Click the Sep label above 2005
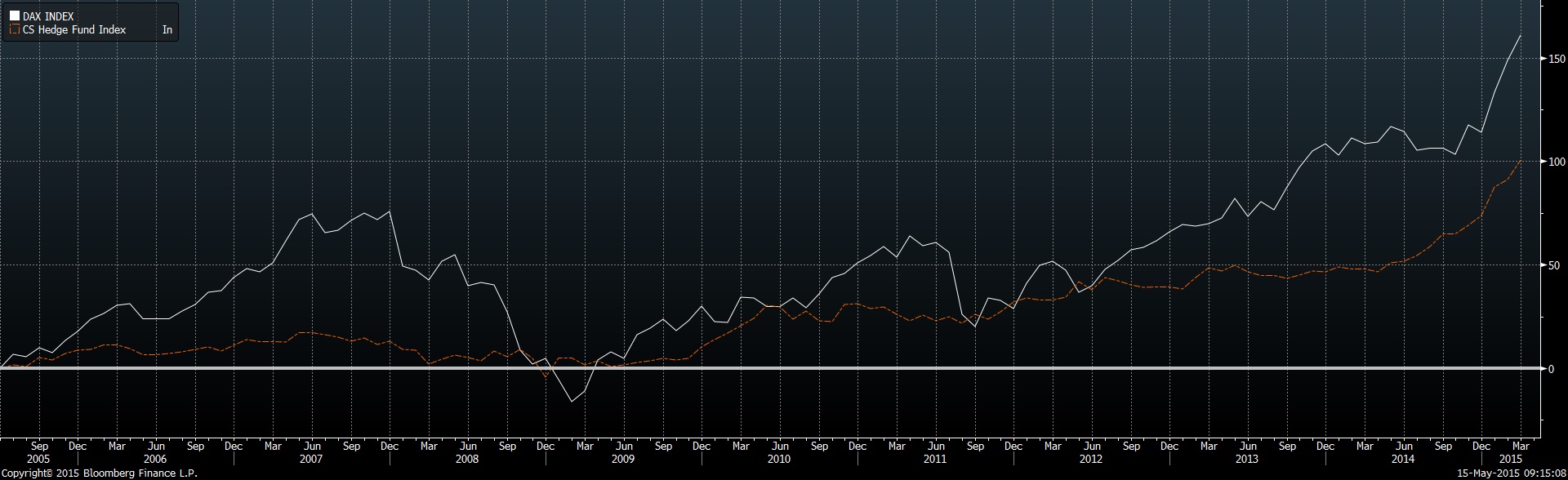Image resolution: width=1568 pixels, height=480 pixels. pyautogui.click(x=38, y=447)
